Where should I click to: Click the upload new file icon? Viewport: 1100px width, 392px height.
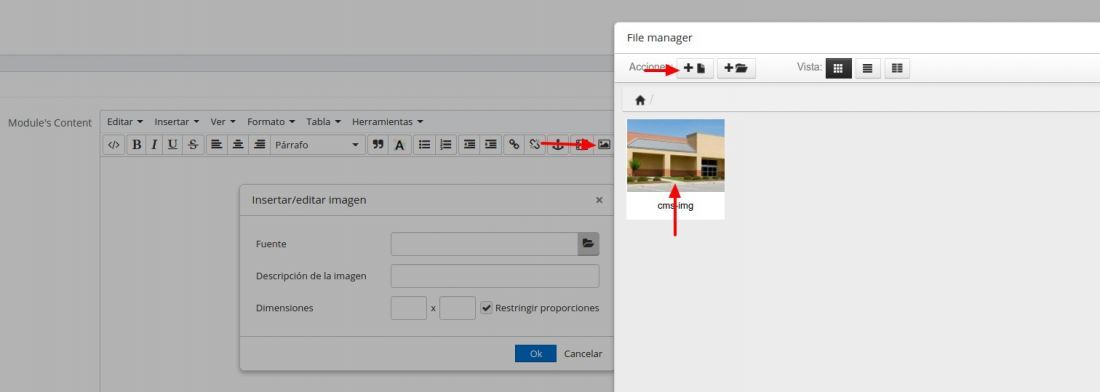[x=695, y=68]
